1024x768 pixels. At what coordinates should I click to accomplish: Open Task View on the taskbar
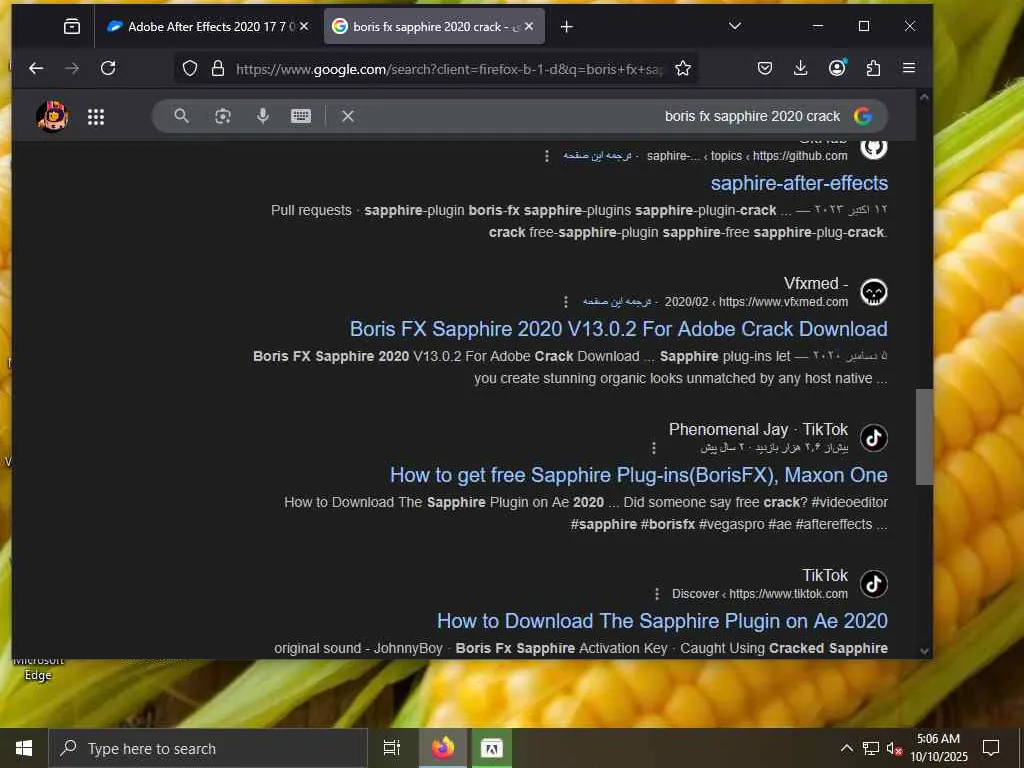[x=392, y=748]
